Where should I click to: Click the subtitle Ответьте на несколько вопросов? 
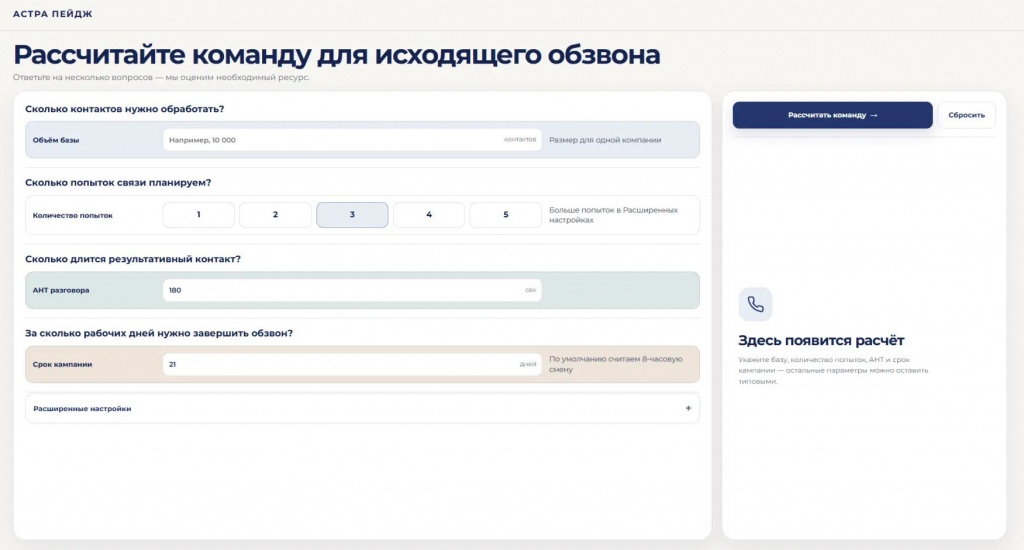[161, 77]
